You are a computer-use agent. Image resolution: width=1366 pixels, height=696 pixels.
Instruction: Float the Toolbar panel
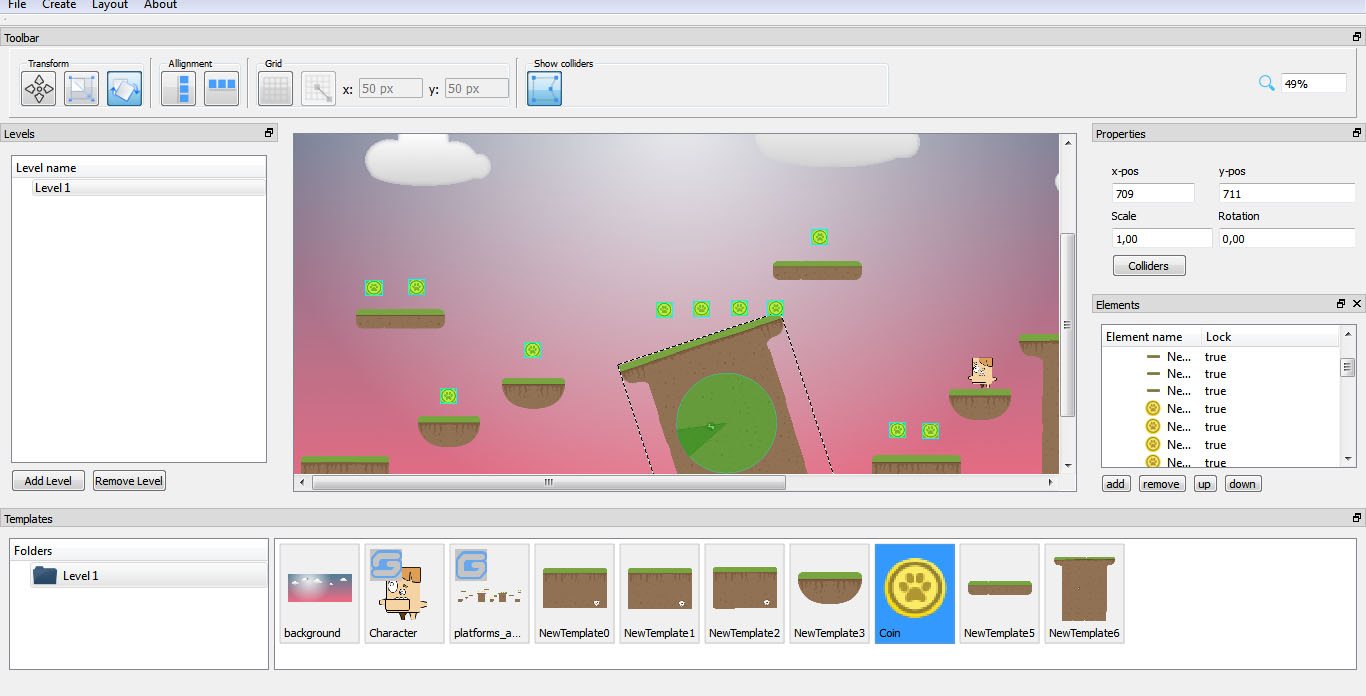(1357, 37)
